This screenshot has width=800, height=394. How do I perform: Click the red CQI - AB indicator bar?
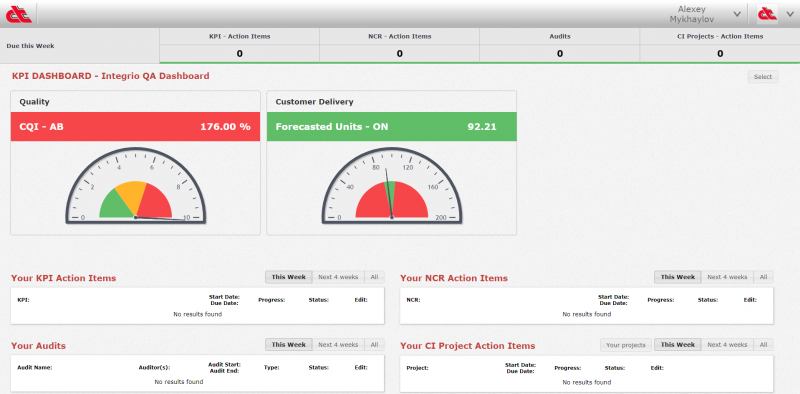[135, 127]
